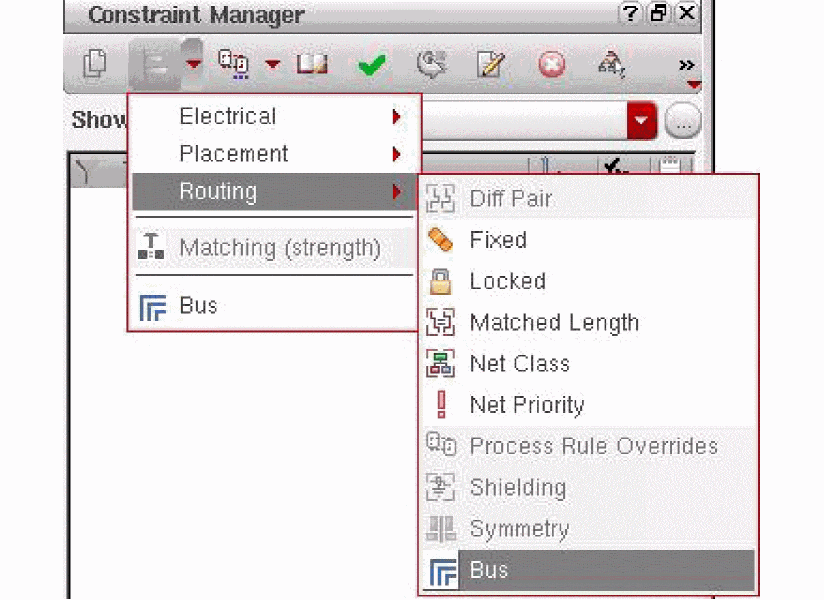This screenshot has width=824, height=600.
Task: Click the hierarchy search toolbar icon
Action: coord(612,64)
